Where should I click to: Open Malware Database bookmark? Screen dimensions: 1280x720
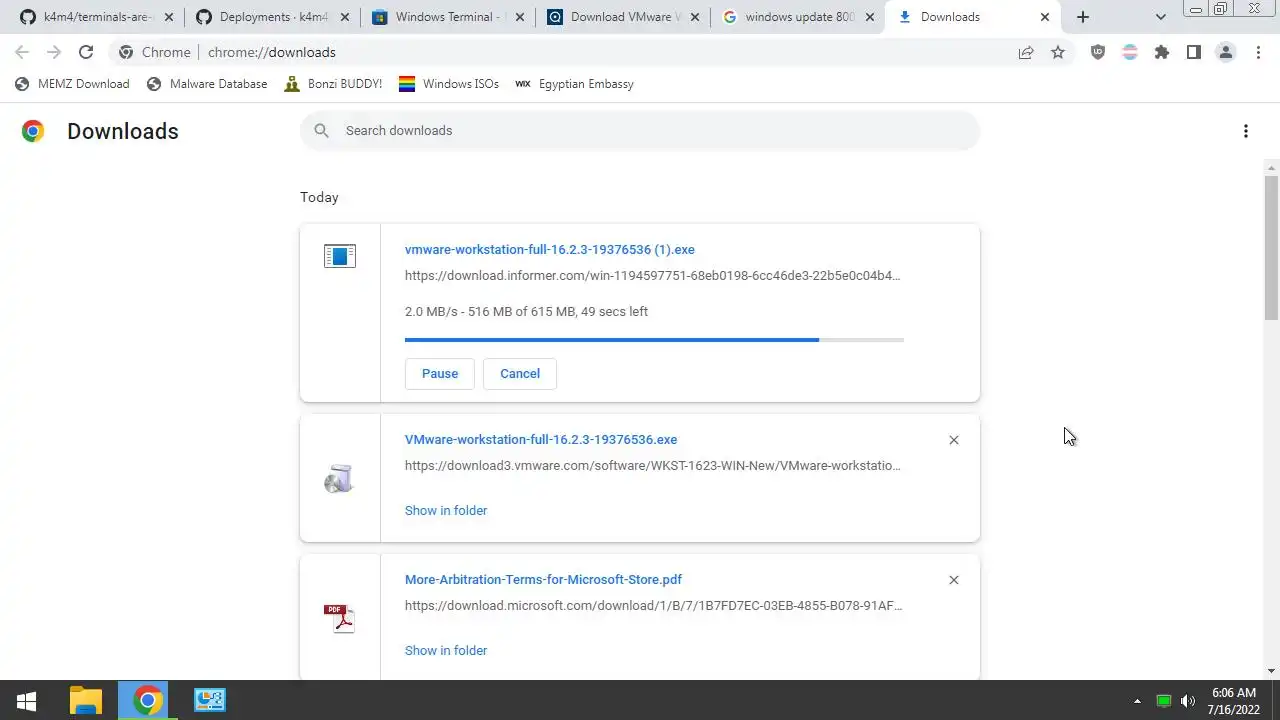point(207,84)
